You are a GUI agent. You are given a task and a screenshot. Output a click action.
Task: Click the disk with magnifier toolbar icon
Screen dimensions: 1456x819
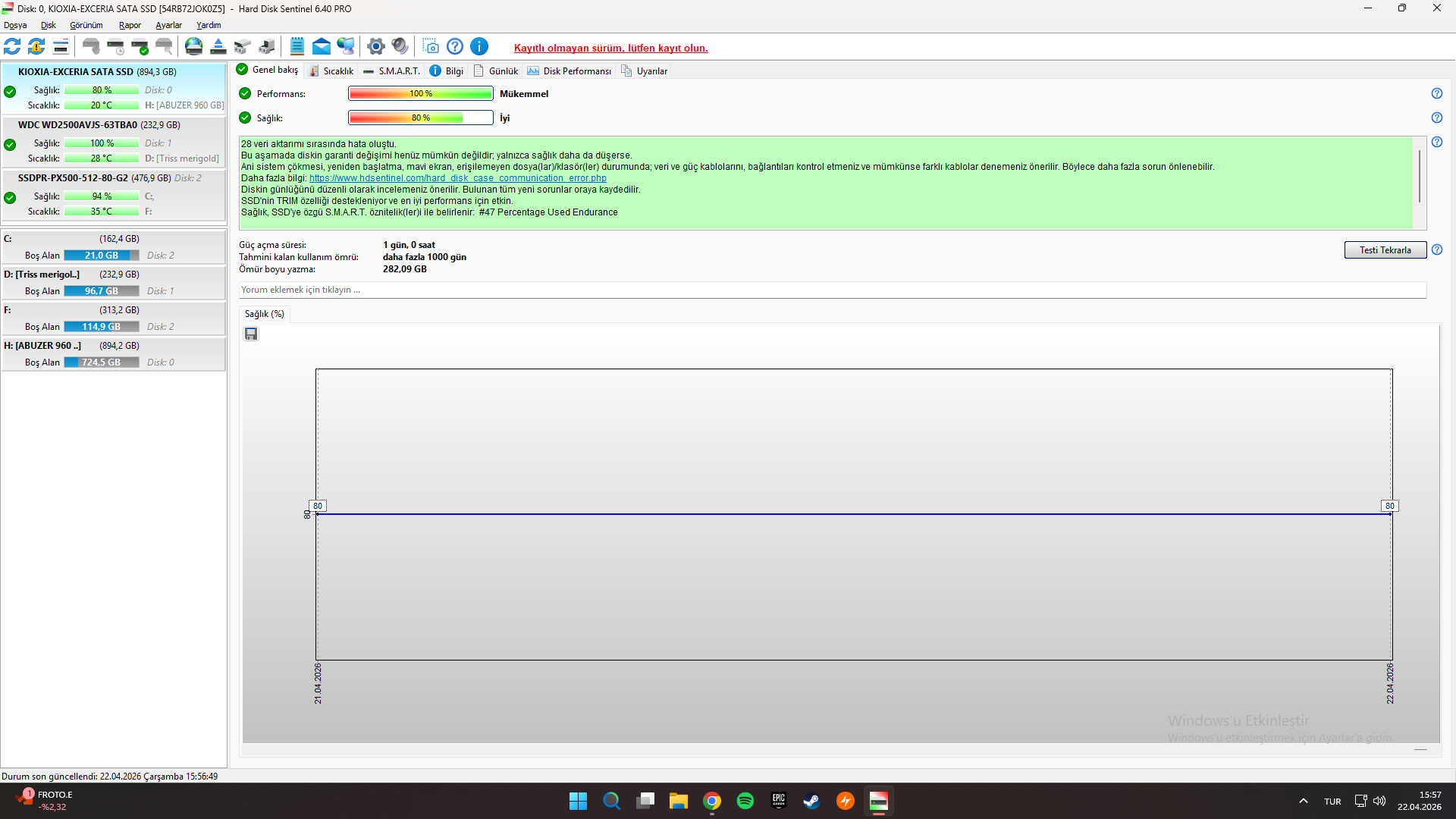[164, 47]
